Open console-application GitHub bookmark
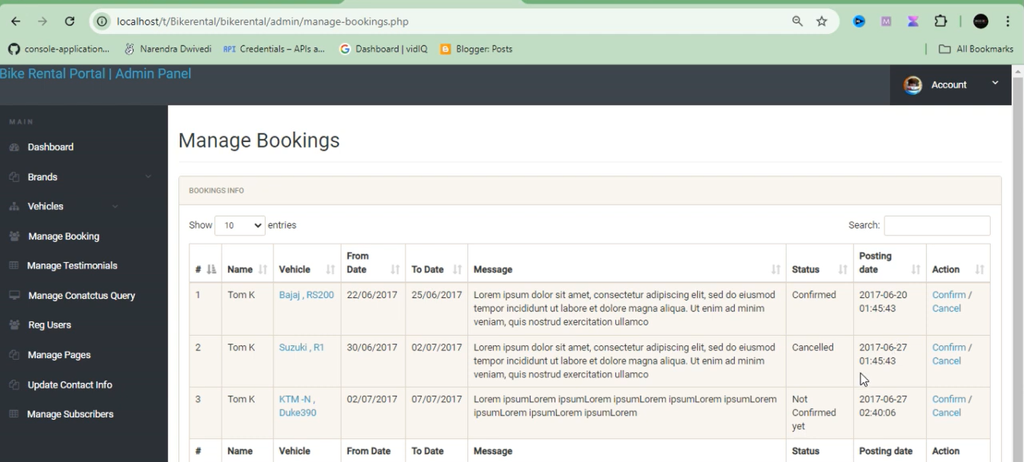The image size is (1024, 462). click(59, 49)
